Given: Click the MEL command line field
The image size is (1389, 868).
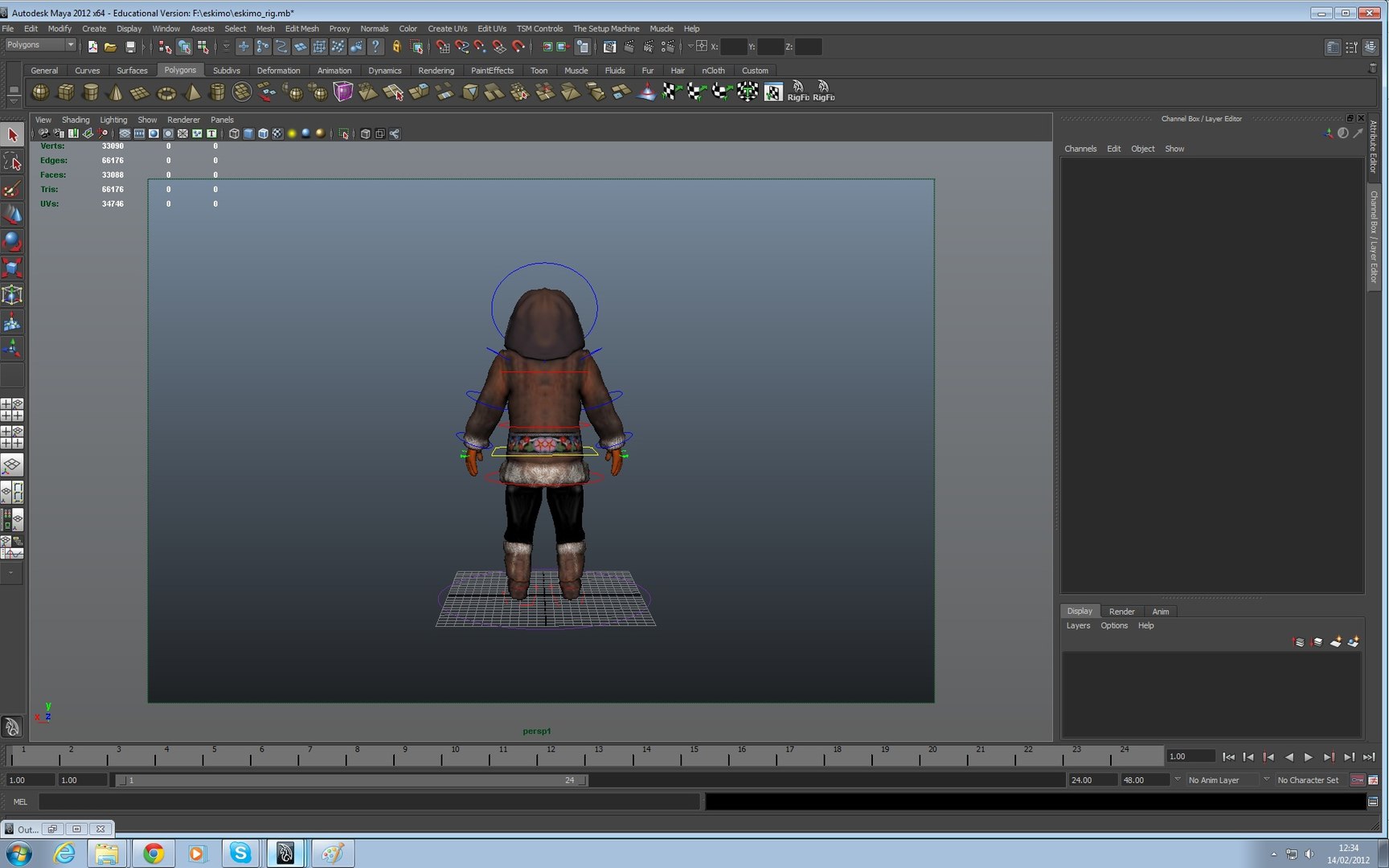Looking at the screenshot, I should tap(370, 801).
